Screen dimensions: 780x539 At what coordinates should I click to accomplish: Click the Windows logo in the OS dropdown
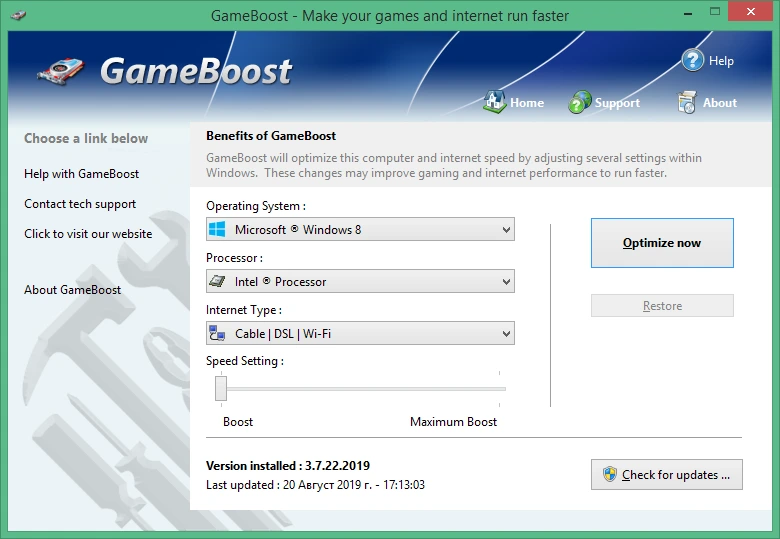[x=217, y=229]
